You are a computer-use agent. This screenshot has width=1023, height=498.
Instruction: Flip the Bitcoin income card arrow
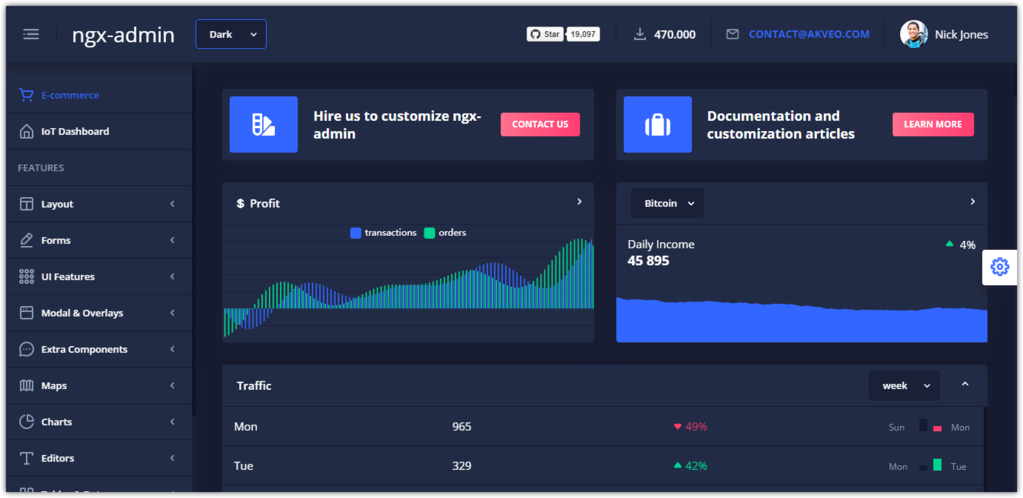972,202
